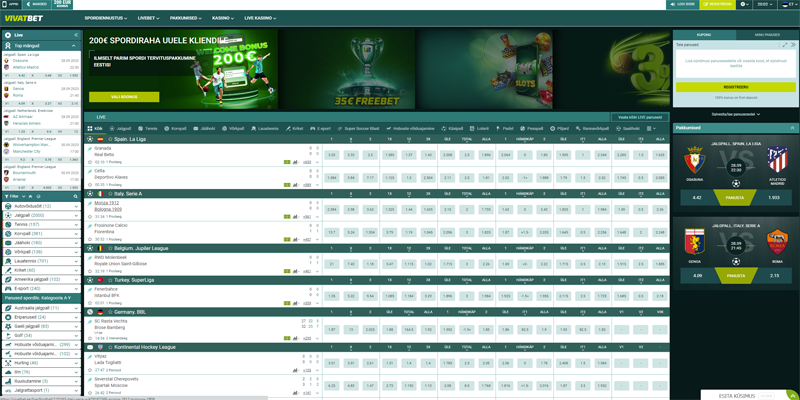This screenshot has height=400, width=800.
Task: Click the Panusta button for Genoa vs Roma
Action: (735, 276)
